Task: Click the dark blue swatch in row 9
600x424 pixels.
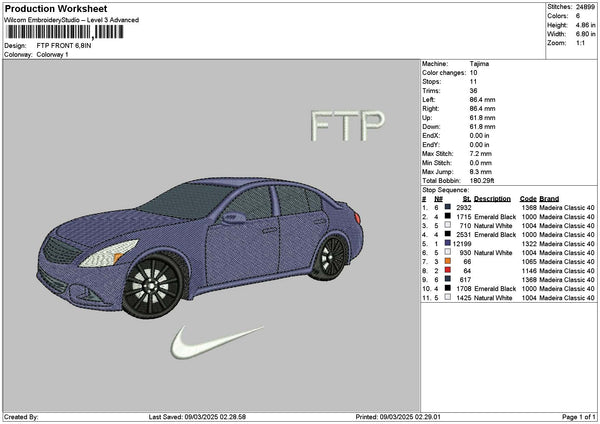Action: [447, 279]
